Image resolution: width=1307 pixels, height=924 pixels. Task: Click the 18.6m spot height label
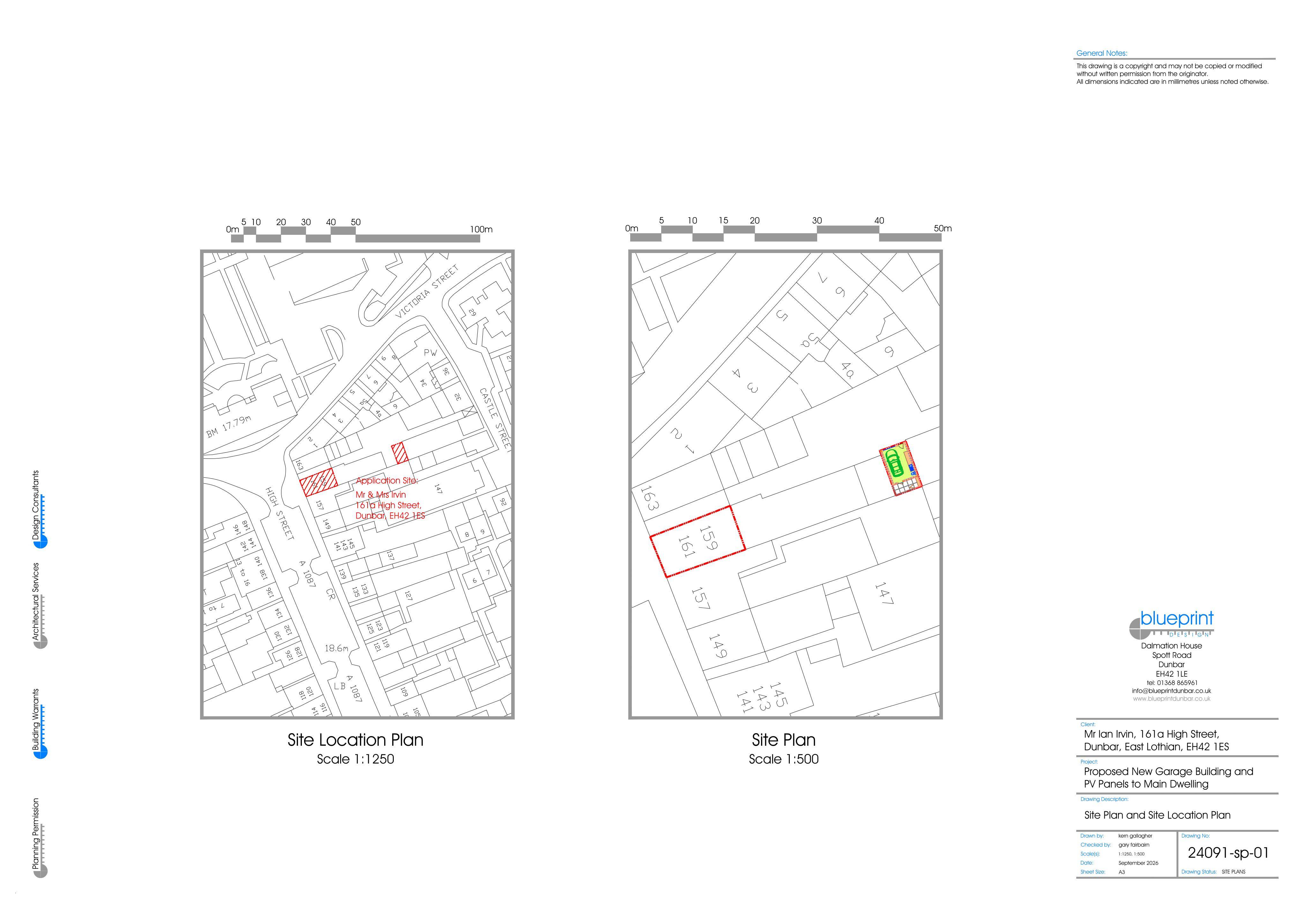point(336,648)
